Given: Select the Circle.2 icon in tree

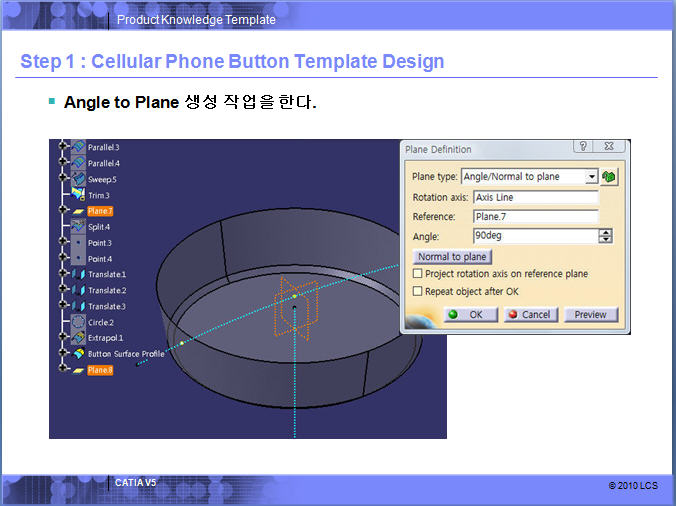Looking at the screenshot, I should [x=78, y=322].
